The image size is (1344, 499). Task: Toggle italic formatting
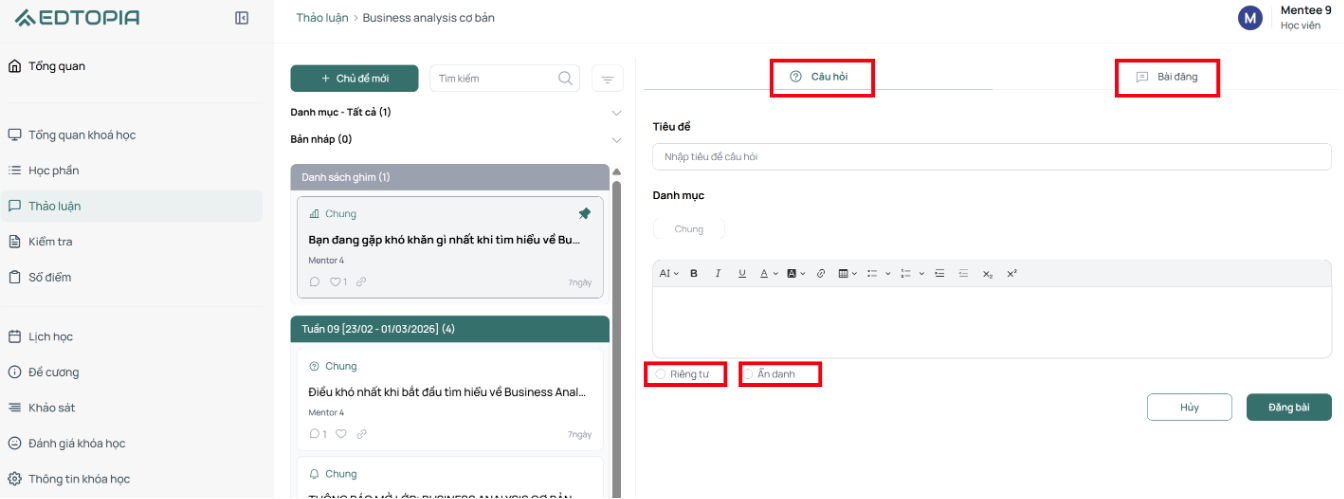[x=717, y=273]
